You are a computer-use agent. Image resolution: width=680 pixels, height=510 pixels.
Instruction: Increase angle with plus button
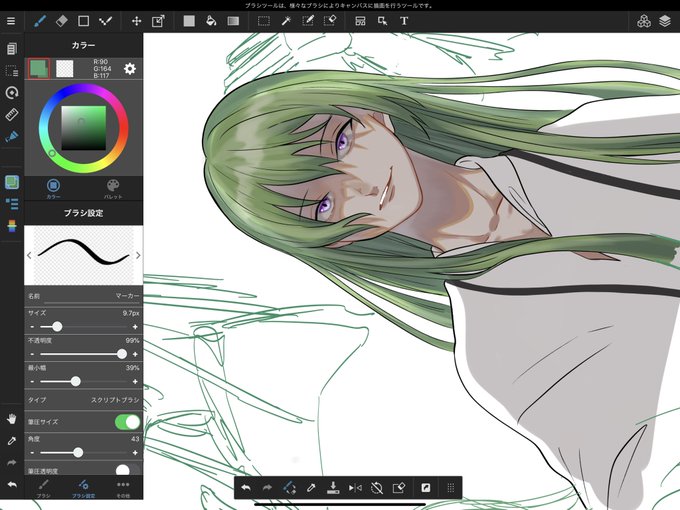click(x=135, y=452)
